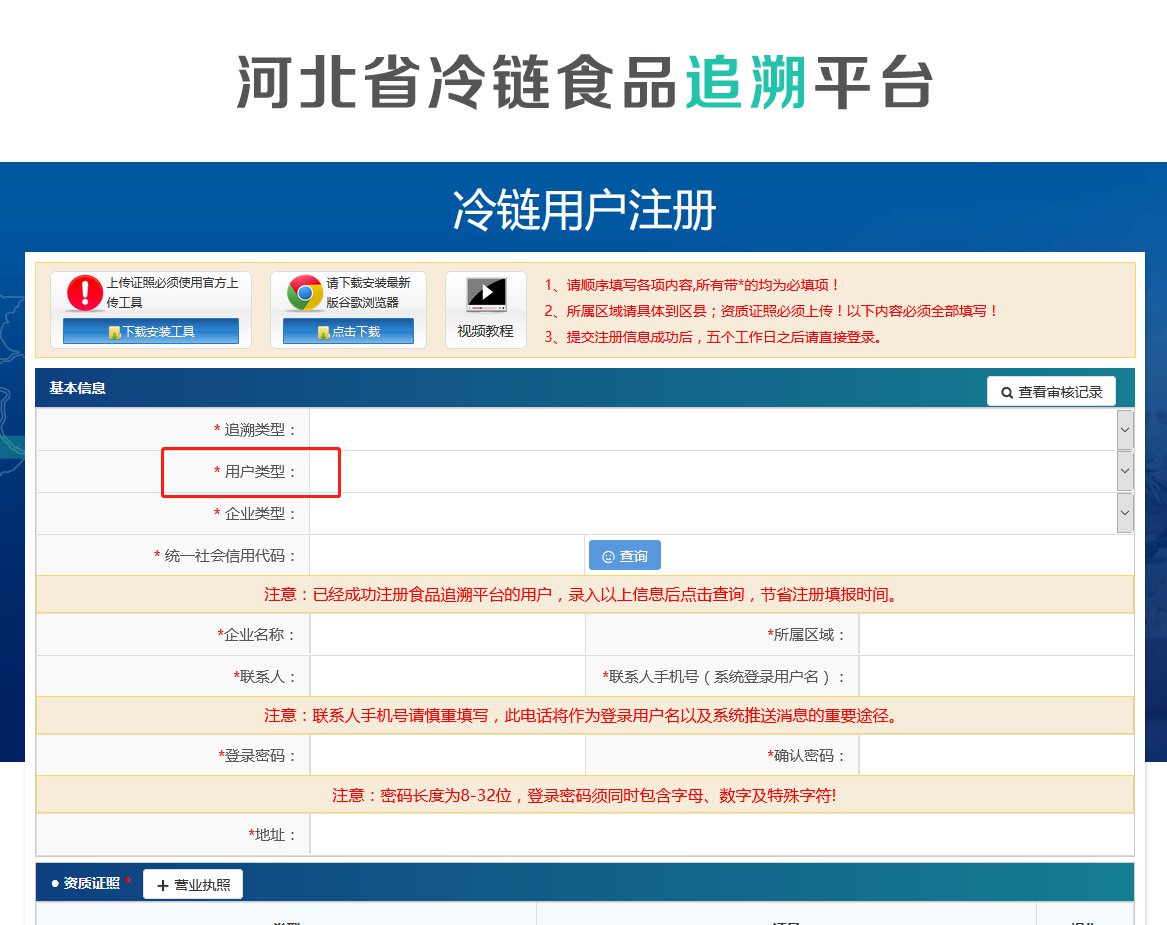Select the 所属区域 field
The height and width of the screenshot is (925, 1167).
[x=996, y=635]
